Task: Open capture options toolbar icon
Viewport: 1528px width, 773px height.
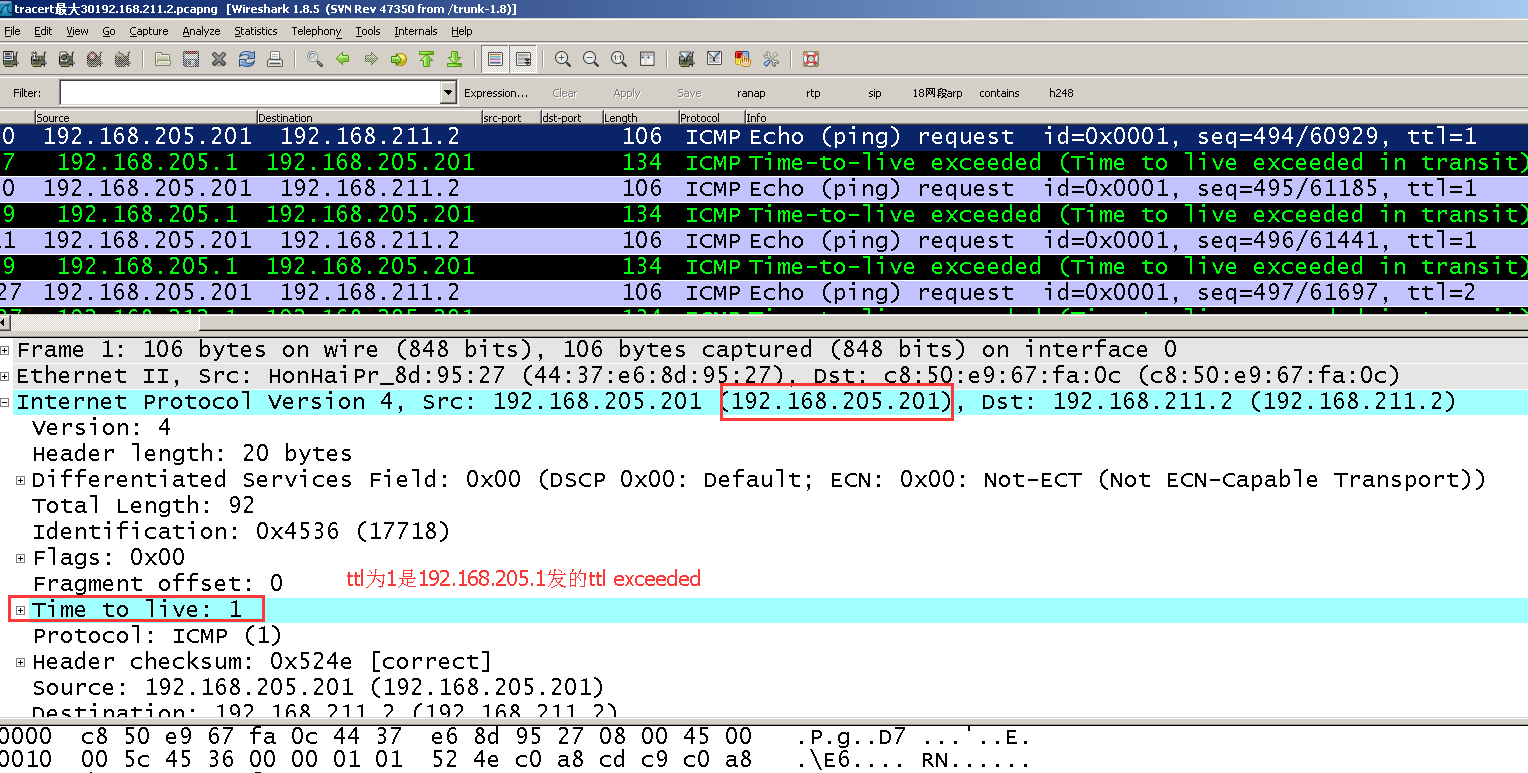Action: (38, 59)
